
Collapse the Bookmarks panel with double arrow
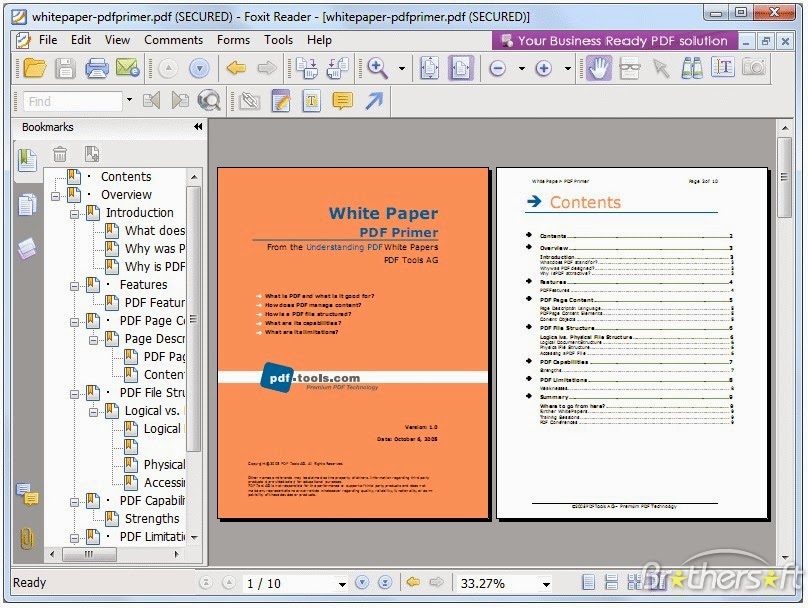click(198, 127)
